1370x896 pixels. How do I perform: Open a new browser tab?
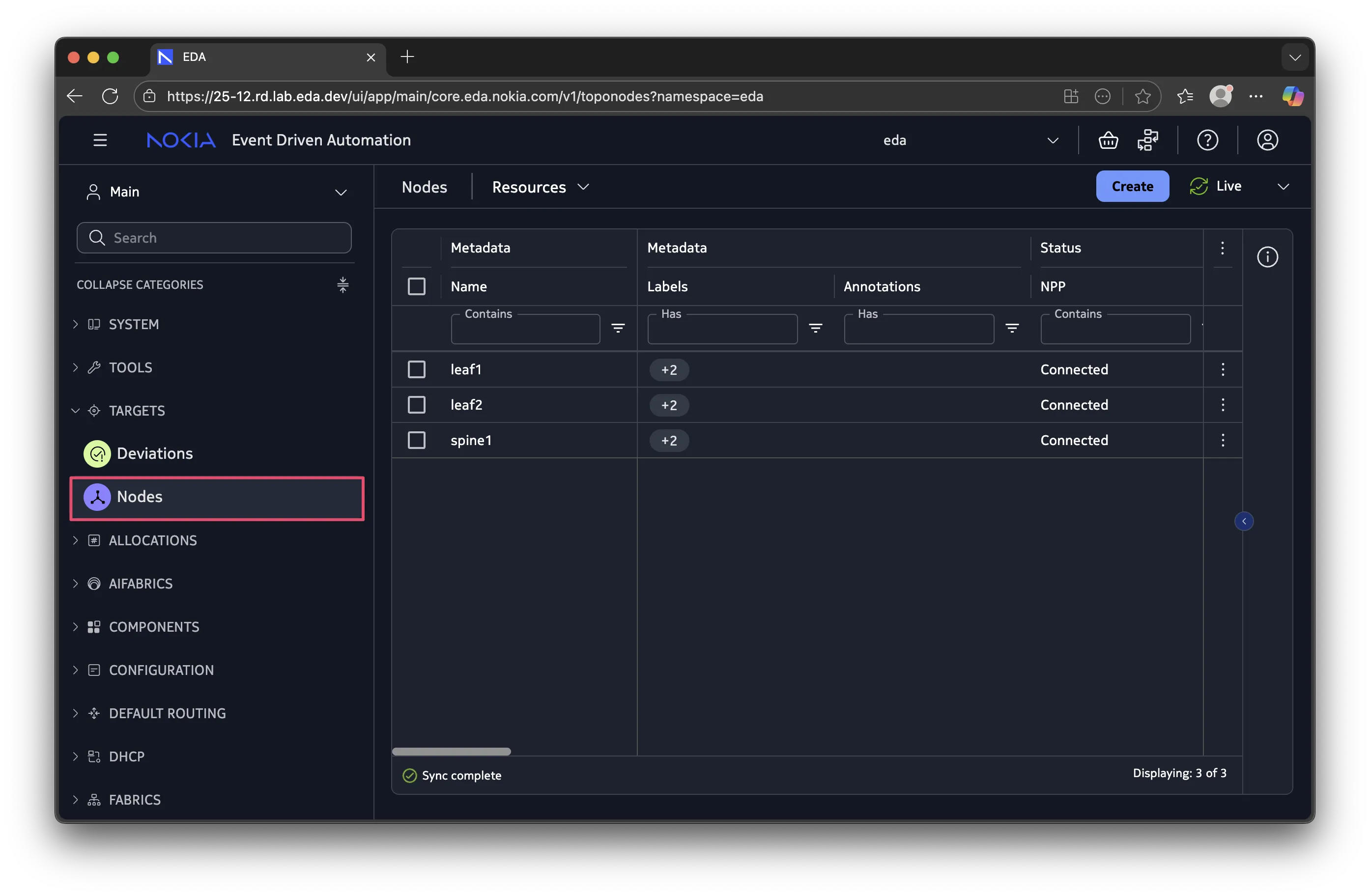point(407,56)
